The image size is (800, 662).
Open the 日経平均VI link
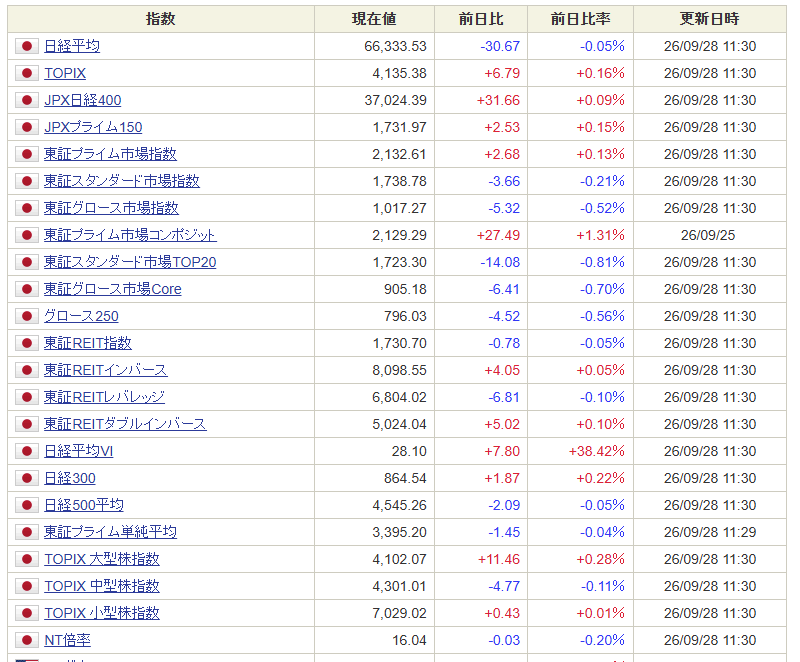(x=79, y=452)
